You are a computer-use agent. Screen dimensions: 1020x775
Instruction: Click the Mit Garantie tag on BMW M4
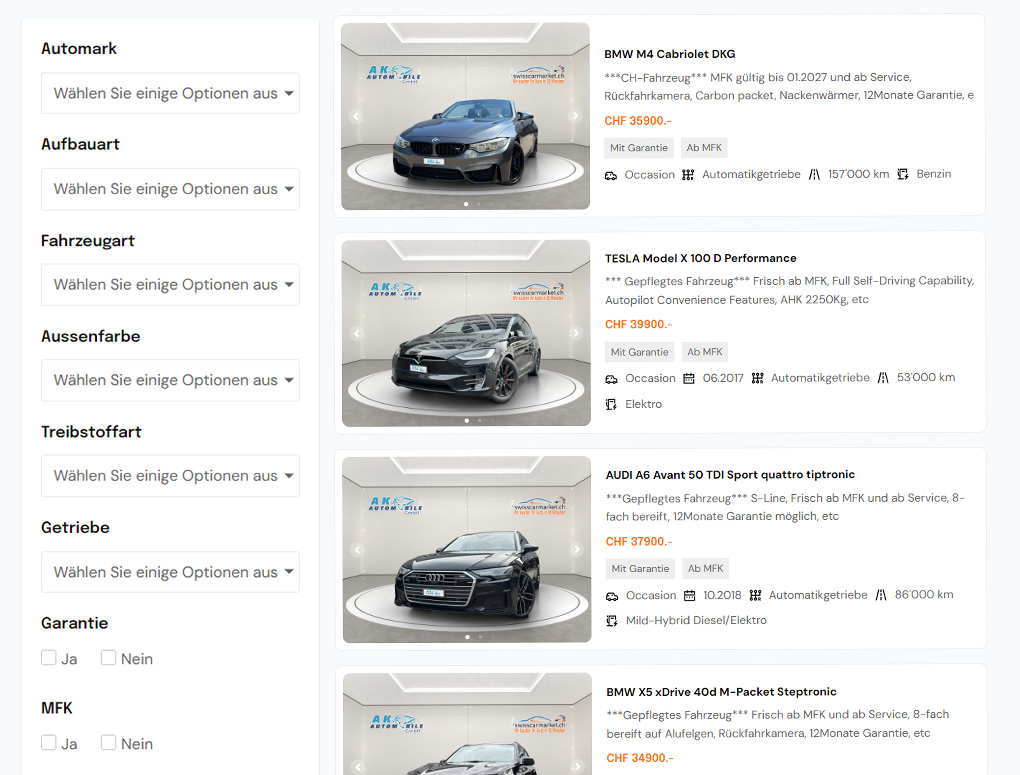pyautogui.click(x=639, y=148)
